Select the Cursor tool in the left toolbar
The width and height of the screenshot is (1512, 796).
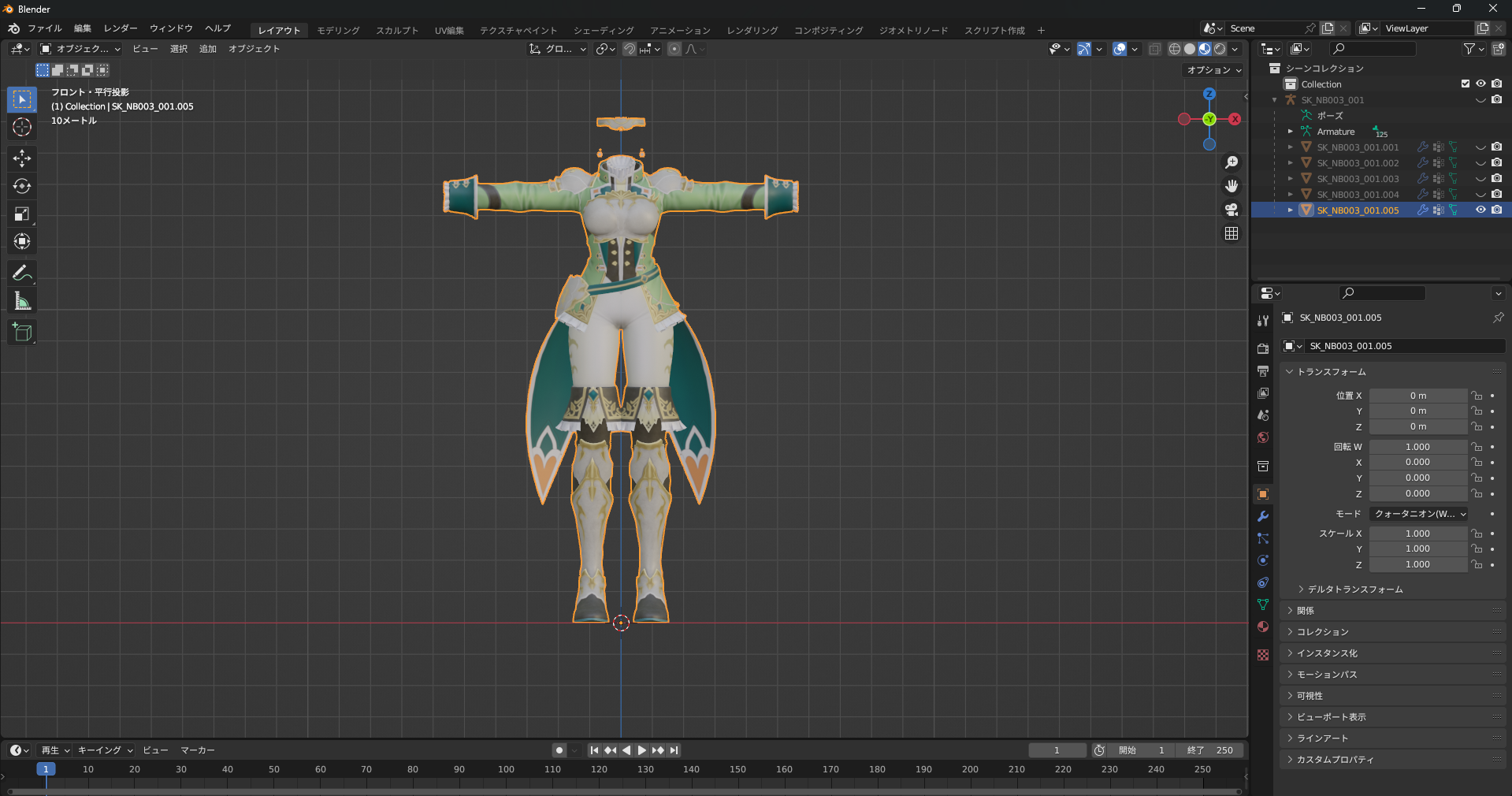(x=22, y=127)
